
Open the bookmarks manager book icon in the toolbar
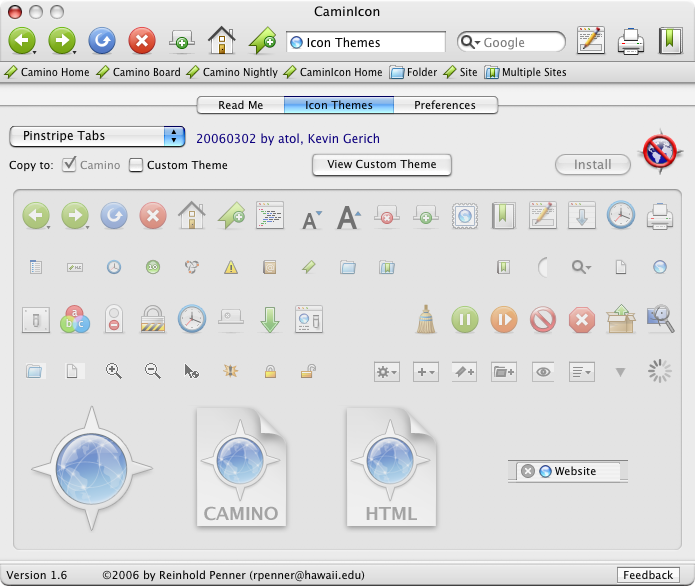click(670, 41)
